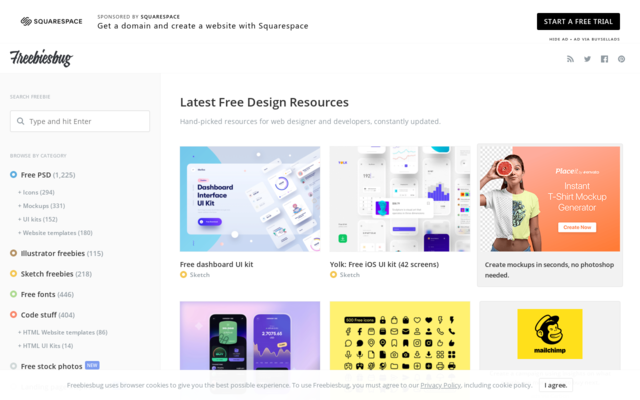Open the Facebook icon in header
Image resolution: width=640 pixels, height=400 pixels.
pyautogui.click(x=604, y=59)
